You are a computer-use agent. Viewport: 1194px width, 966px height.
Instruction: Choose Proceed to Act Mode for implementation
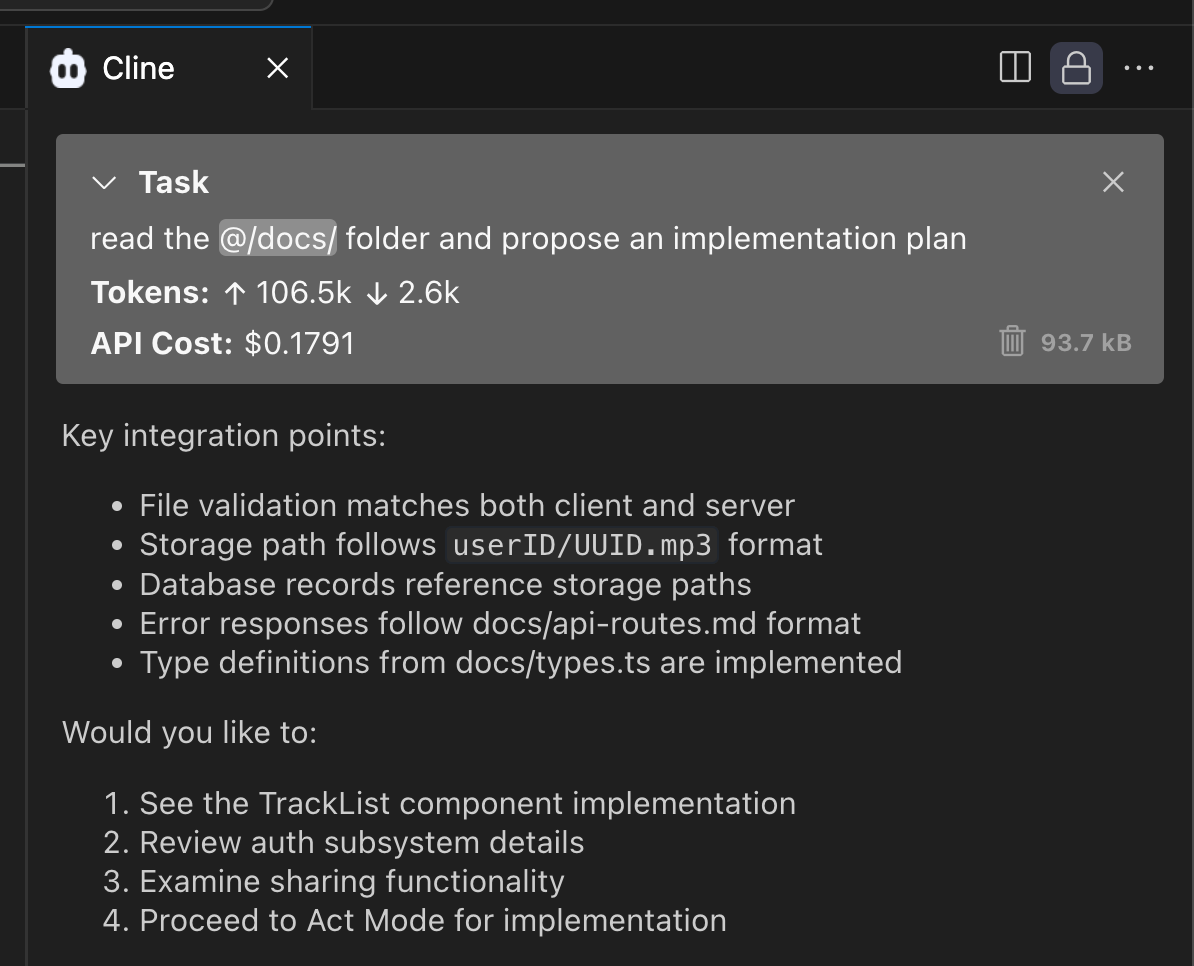point(433,921)
